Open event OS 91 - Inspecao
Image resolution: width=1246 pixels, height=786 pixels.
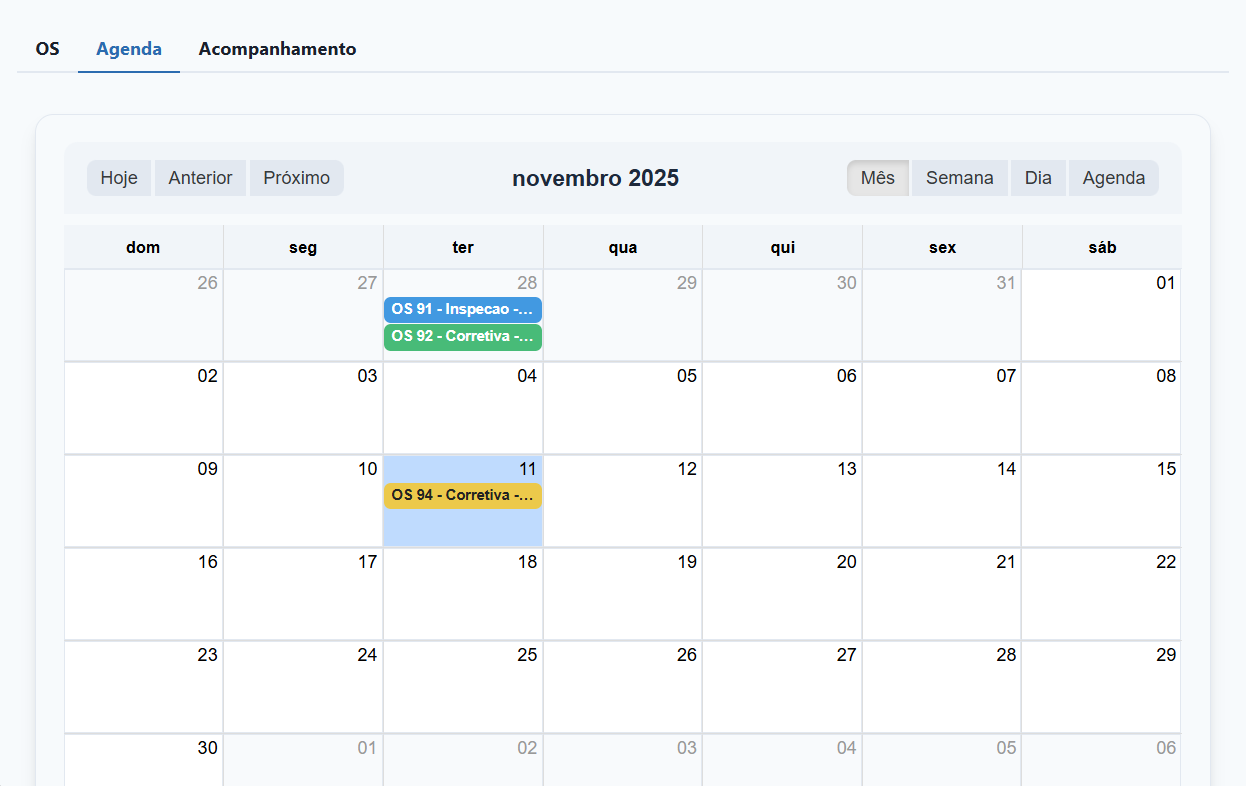(x=462, y=310)
